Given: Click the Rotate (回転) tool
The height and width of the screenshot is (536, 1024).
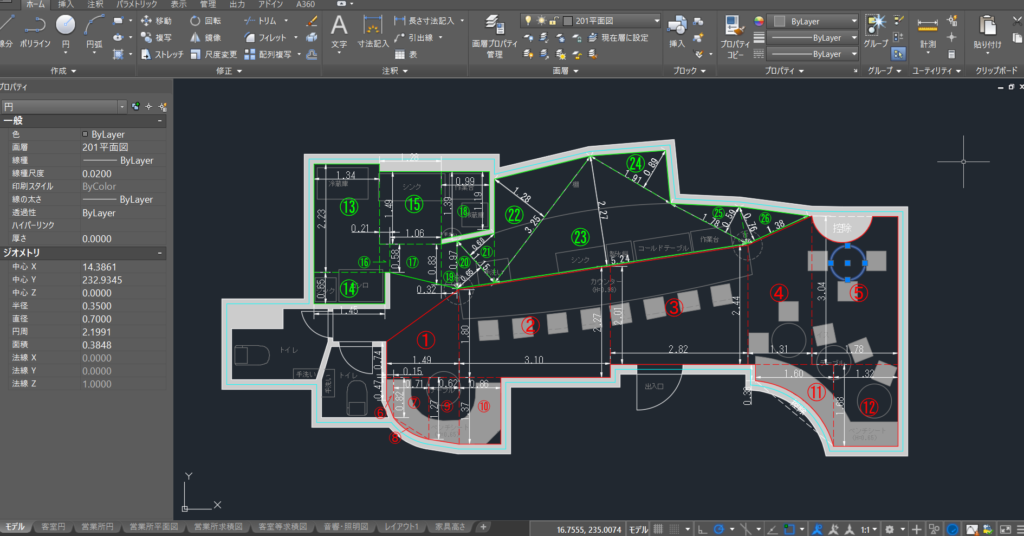Looking at the screenshot, I should click(x=205, y=20).
